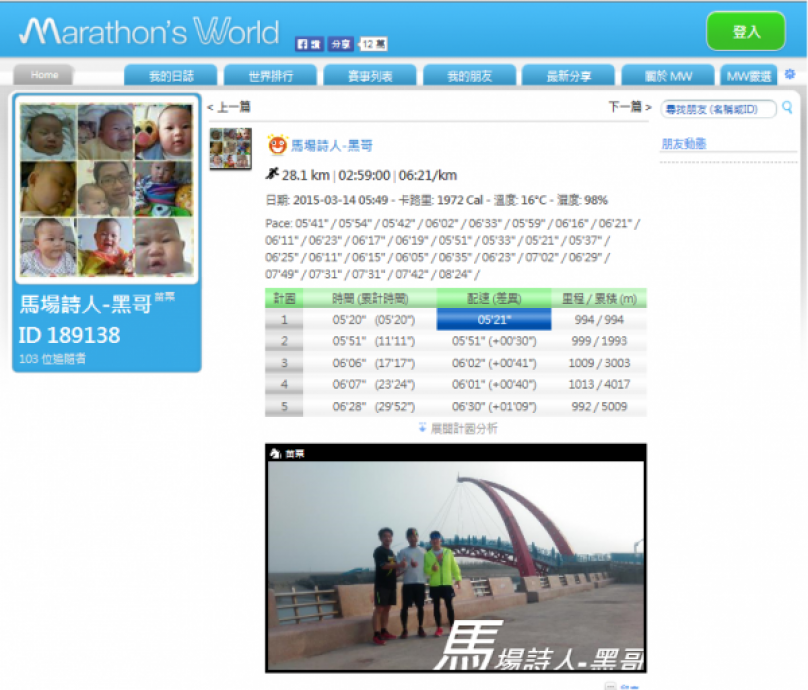
Task: Click the 配速 (差異) column header
Action: 494,298
